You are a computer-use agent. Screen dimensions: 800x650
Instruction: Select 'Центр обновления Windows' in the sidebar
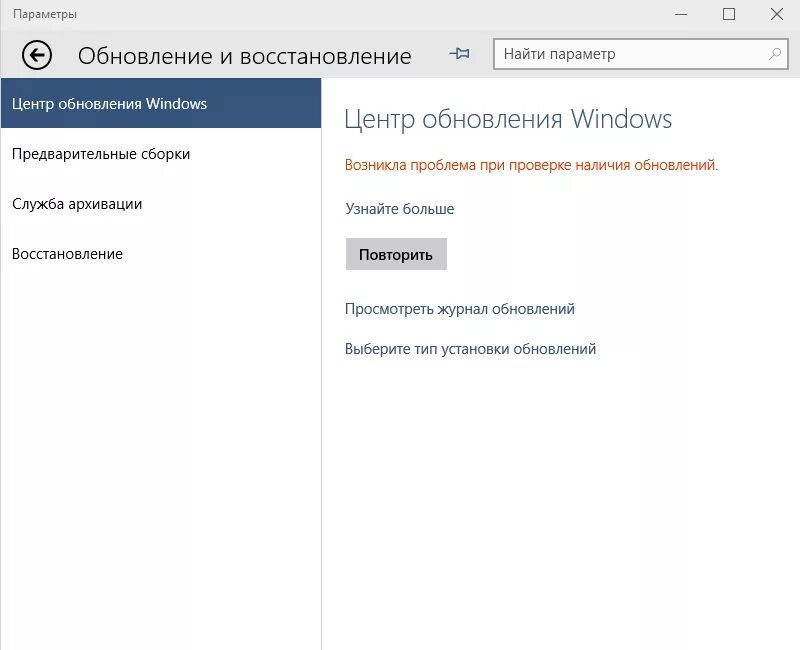pyautogui.click(x=161, y=103)
